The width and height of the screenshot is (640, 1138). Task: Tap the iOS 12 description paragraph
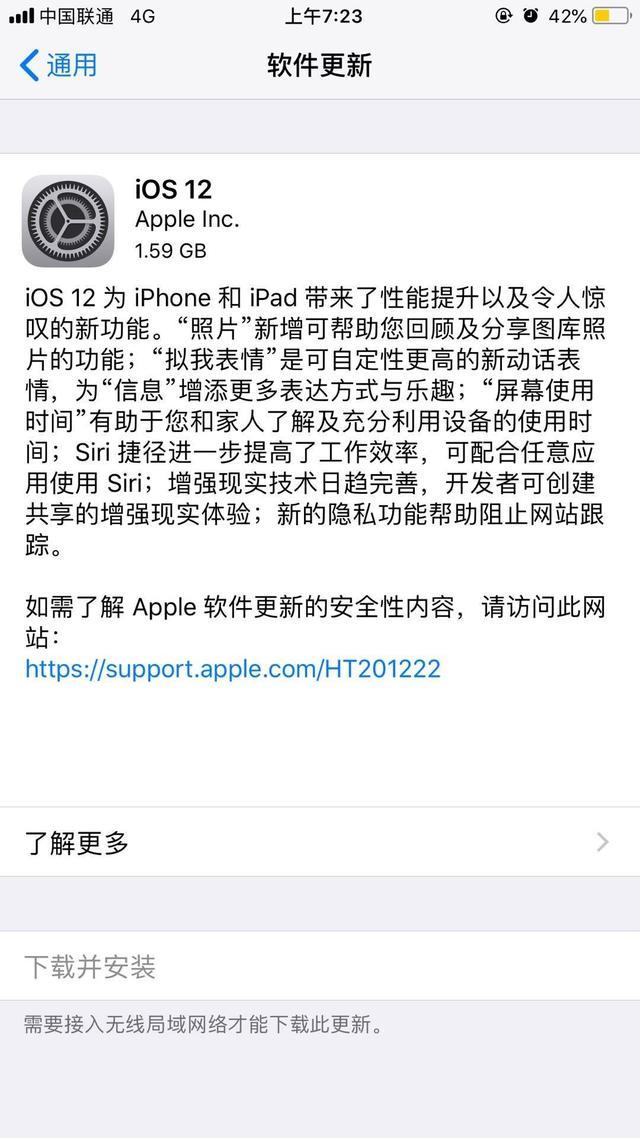pos(316,422)
